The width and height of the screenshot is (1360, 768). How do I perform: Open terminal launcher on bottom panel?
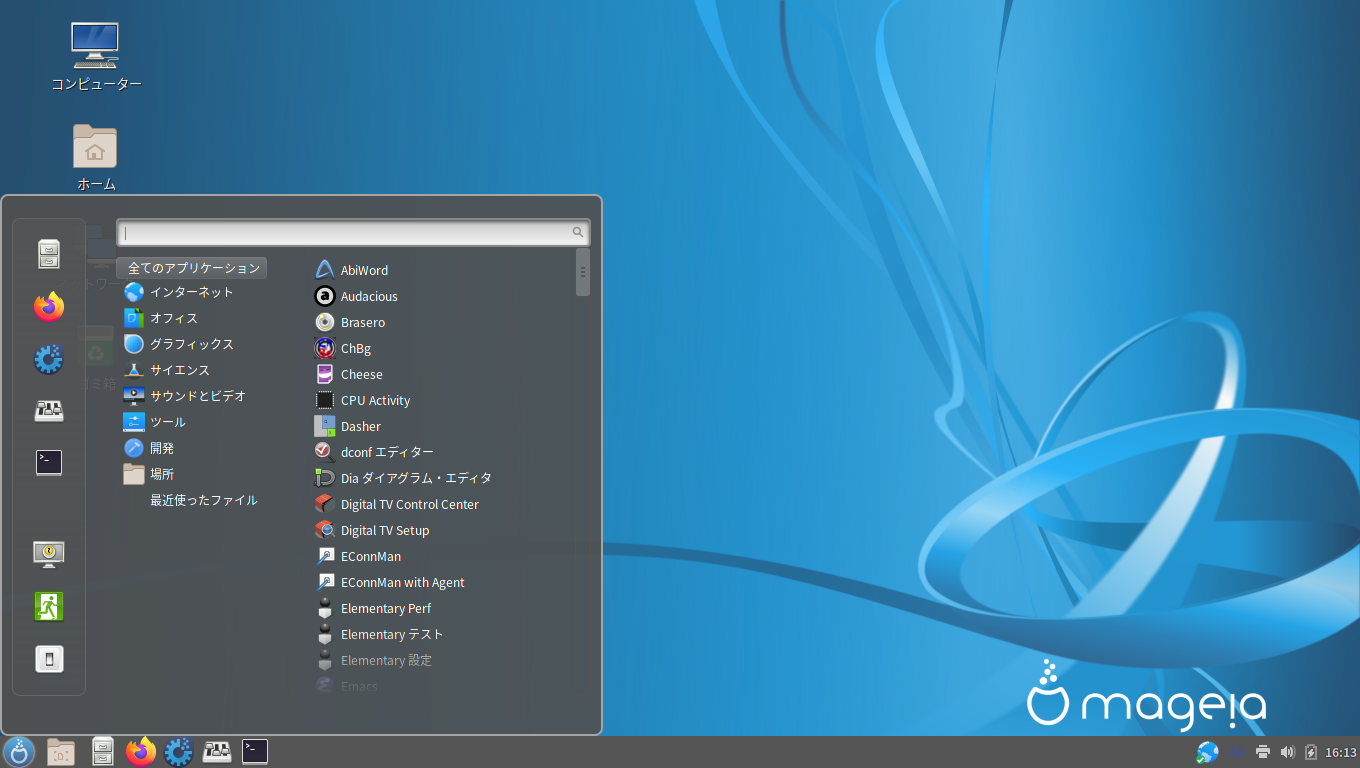coord(255,751)
